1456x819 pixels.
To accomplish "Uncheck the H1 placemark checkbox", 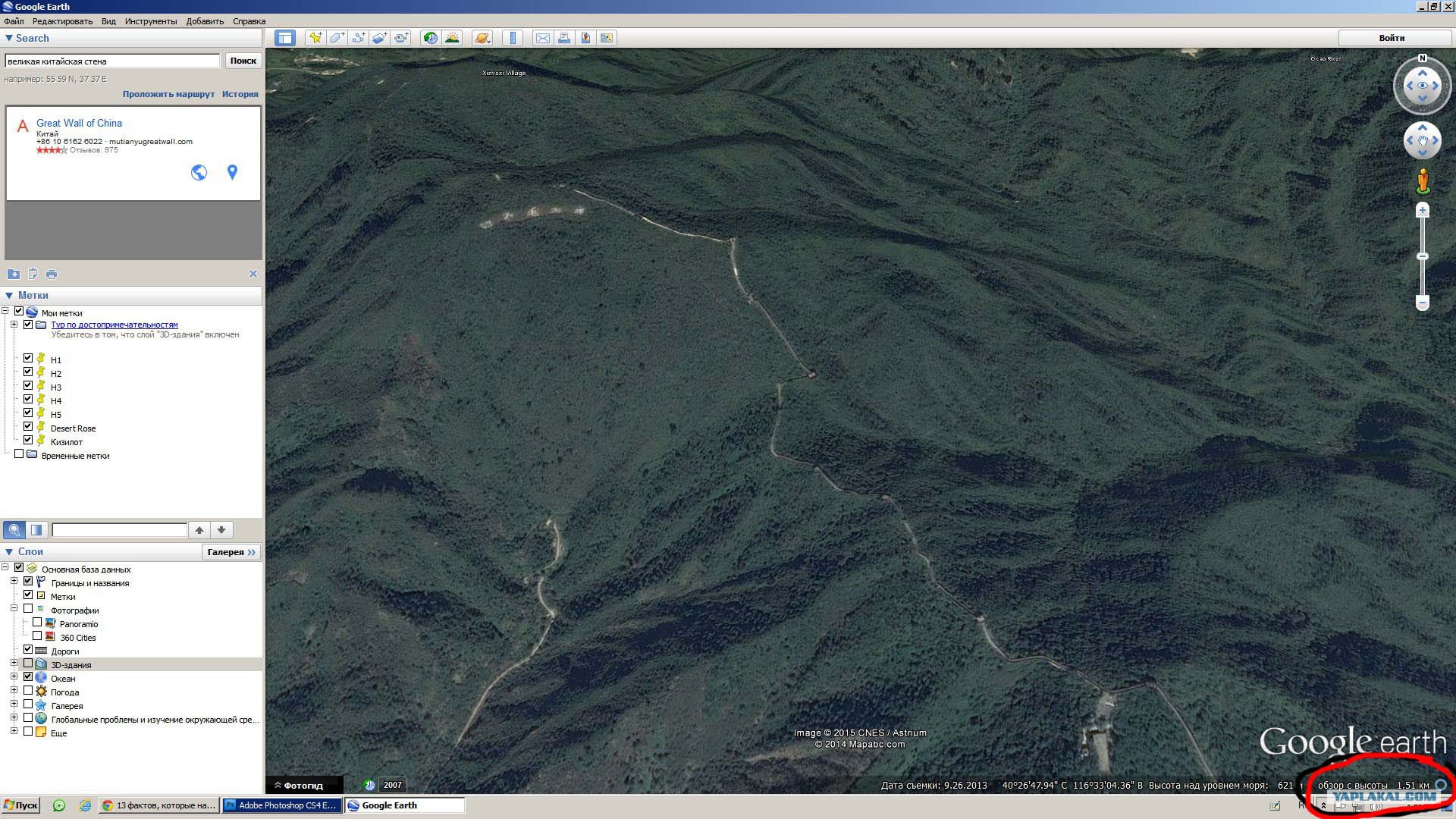I will 28,358.
